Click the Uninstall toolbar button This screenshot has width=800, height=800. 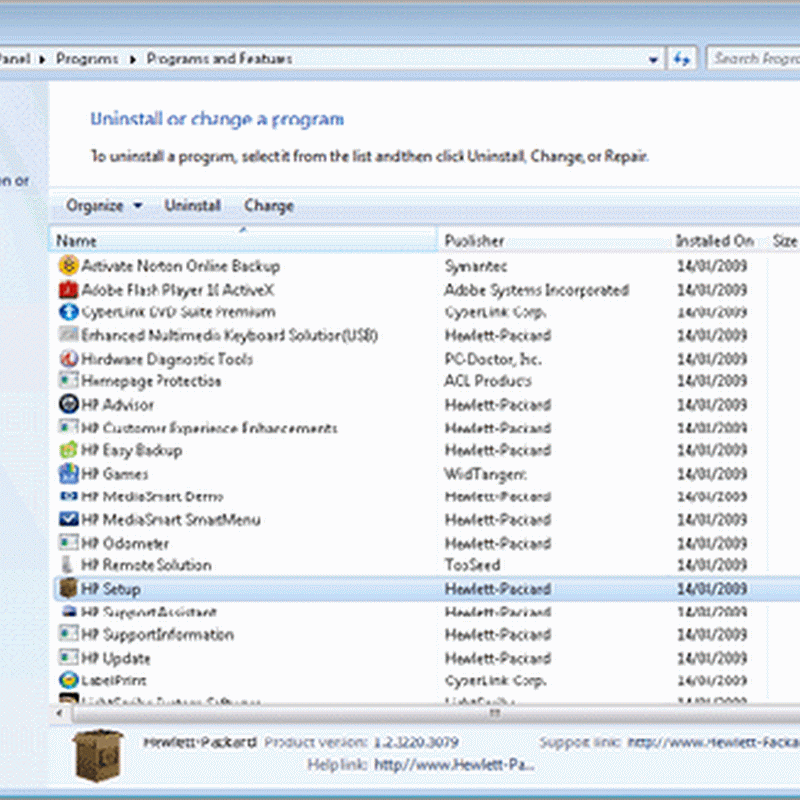(192, 206)
